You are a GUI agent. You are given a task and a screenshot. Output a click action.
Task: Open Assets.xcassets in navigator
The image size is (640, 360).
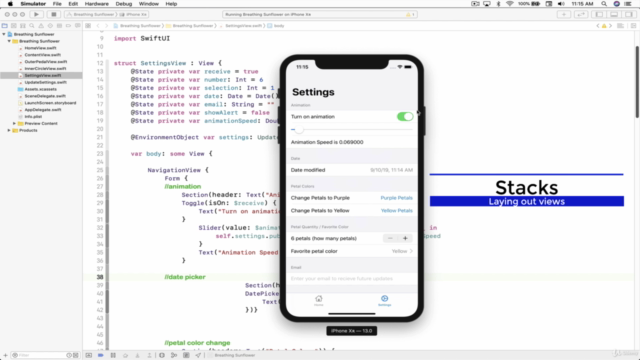click(x=40, y=89)
